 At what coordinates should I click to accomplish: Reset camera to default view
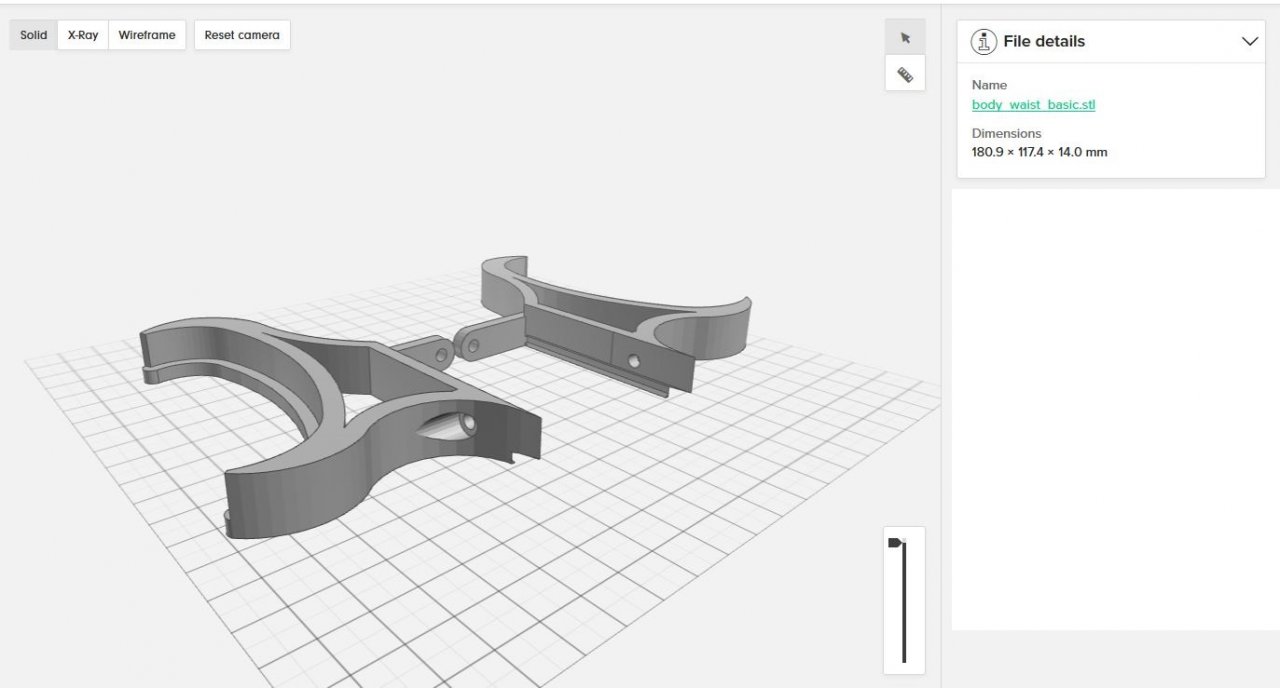(x=242, y=35)
